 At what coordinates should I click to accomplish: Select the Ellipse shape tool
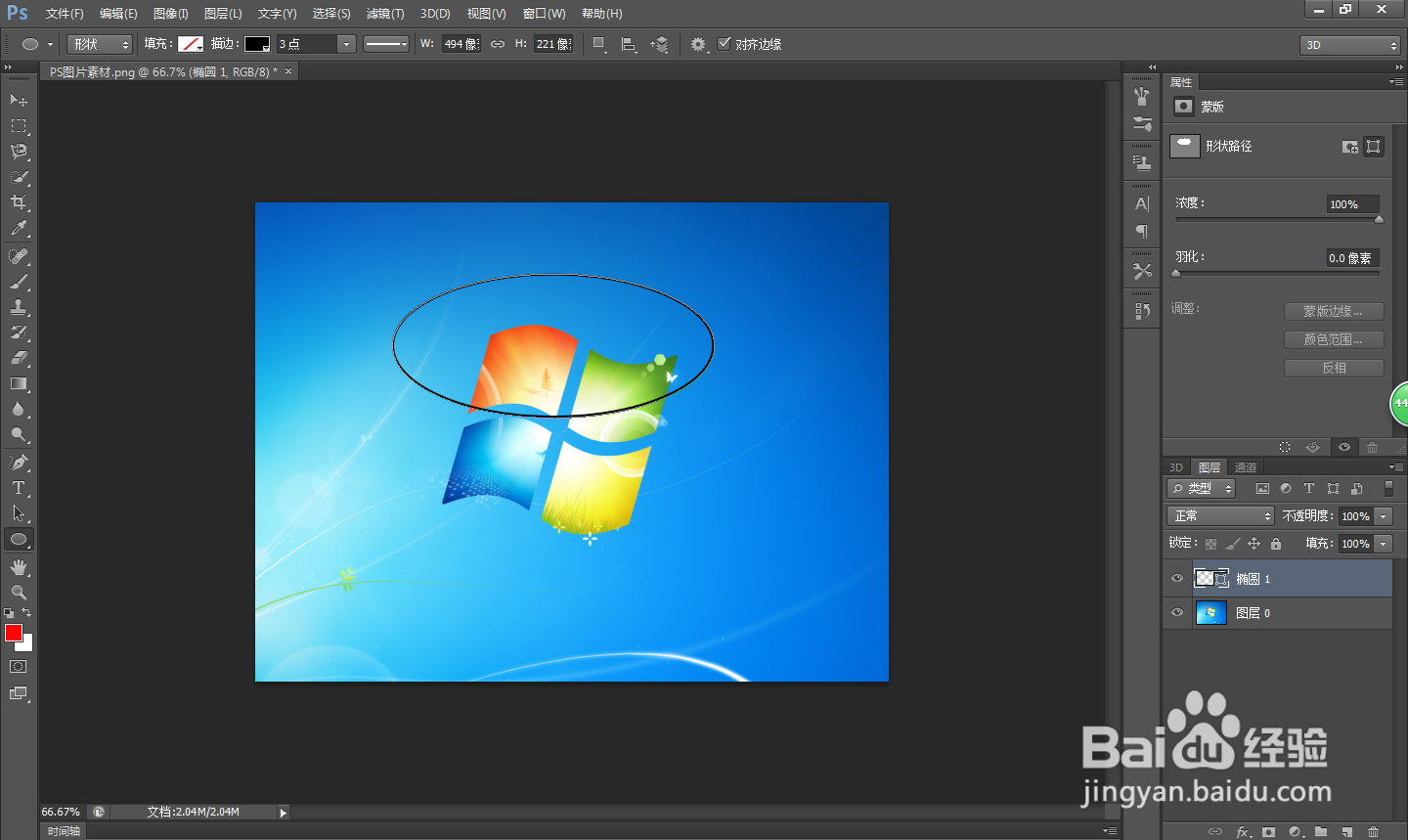pyautogui.click(x=19, y=539)
